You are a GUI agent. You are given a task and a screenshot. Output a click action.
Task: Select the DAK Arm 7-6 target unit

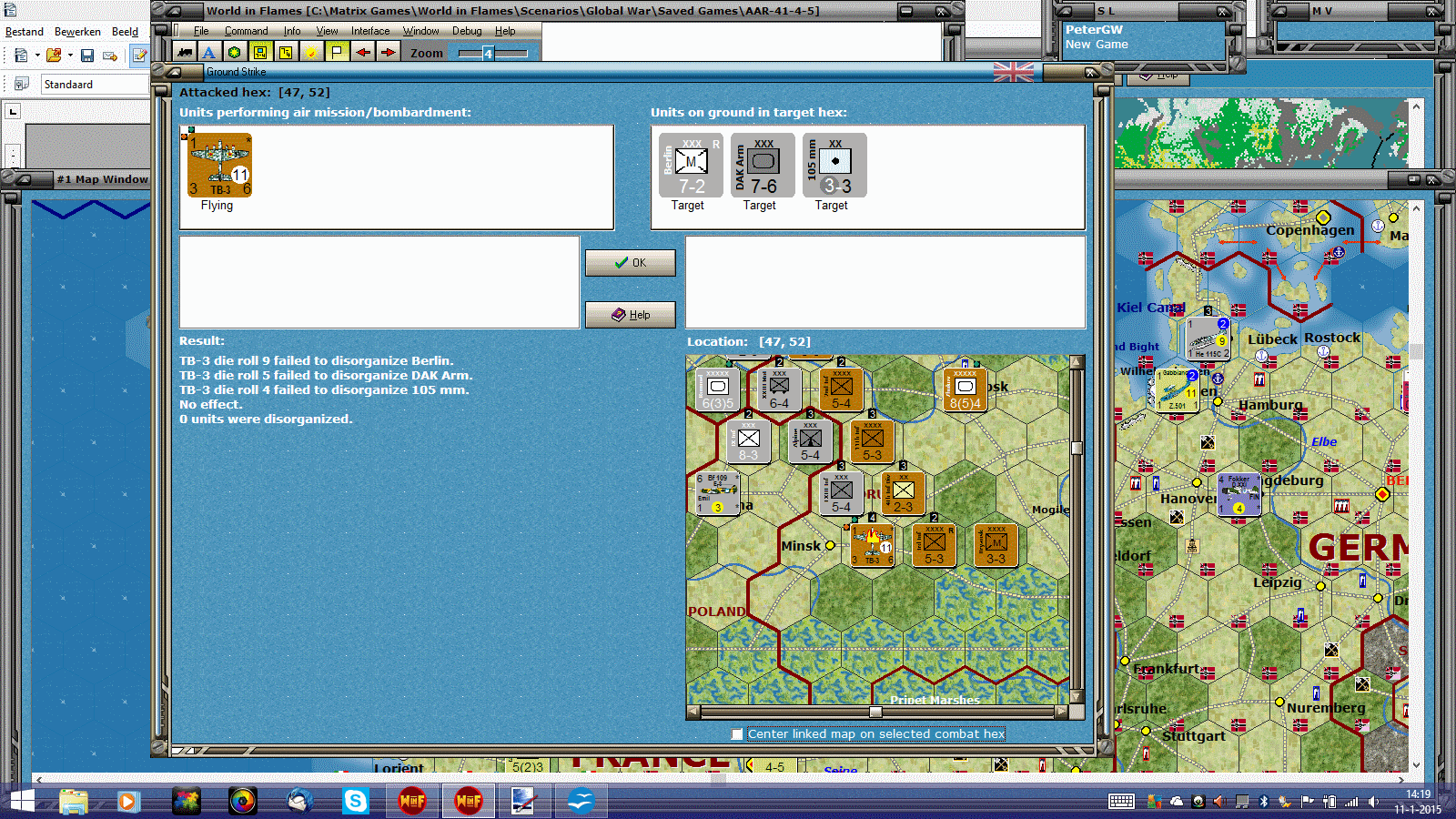tap(763, 166)
